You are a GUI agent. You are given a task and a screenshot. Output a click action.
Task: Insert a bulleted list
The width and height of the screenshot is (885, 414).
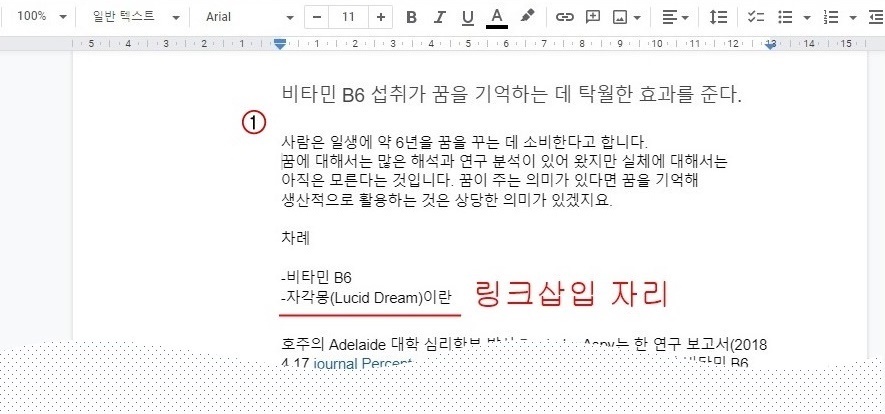coord(785,17)
